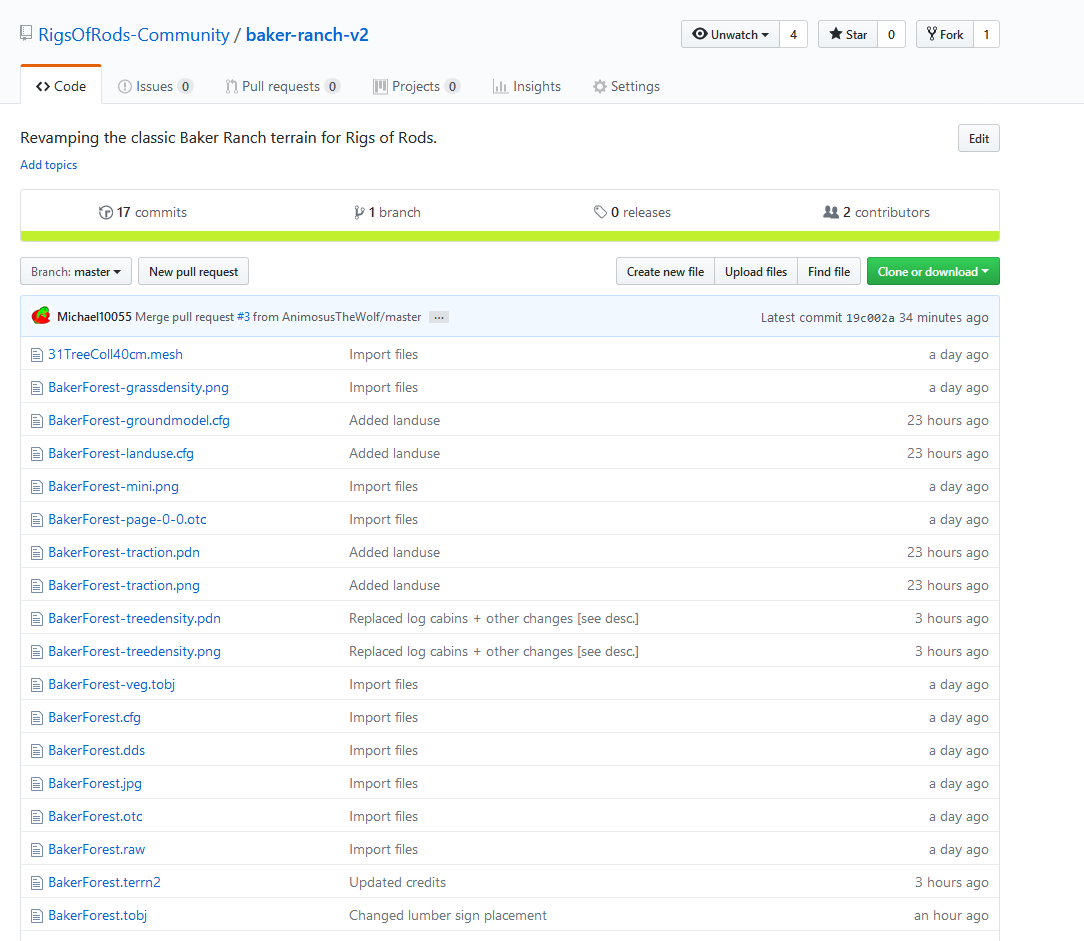1084x941 pixels.
Task: Open the Unwatch dropdown
Action: 730,34
